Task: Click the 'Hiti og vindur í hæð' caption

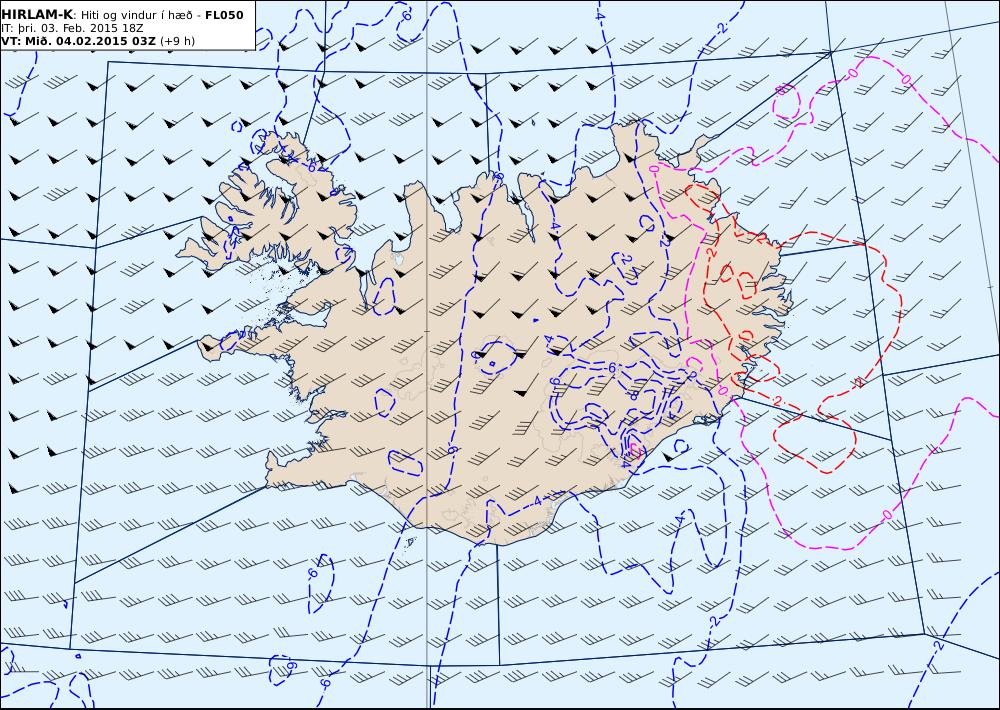Action: tap(136, 15)
